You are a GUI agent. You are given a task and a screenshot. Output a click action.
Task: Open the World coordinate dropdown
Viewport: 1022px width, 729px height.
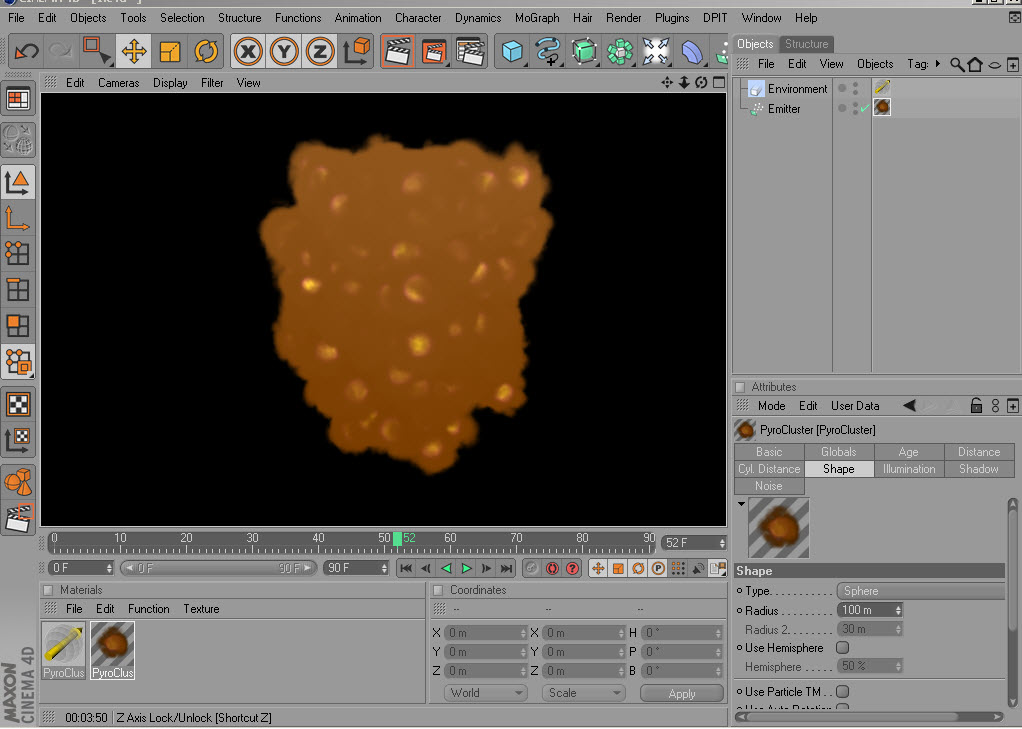[485, 692]
